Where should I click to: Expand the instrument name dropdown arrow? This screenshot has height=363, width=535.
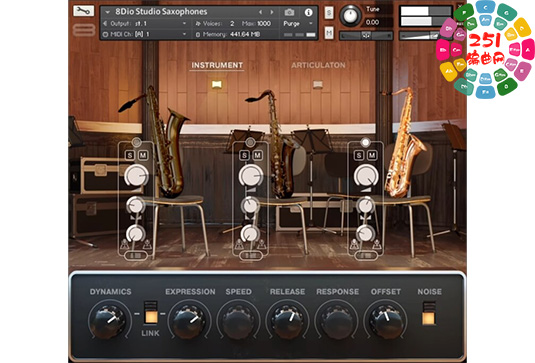[x=107, y=12]
